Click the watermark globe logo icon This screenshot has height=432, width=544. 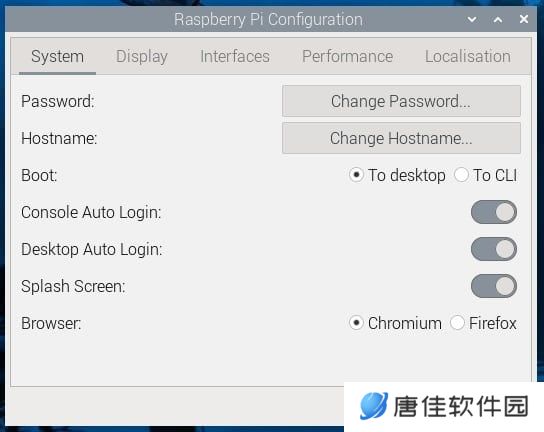click(x=374, y=406)
